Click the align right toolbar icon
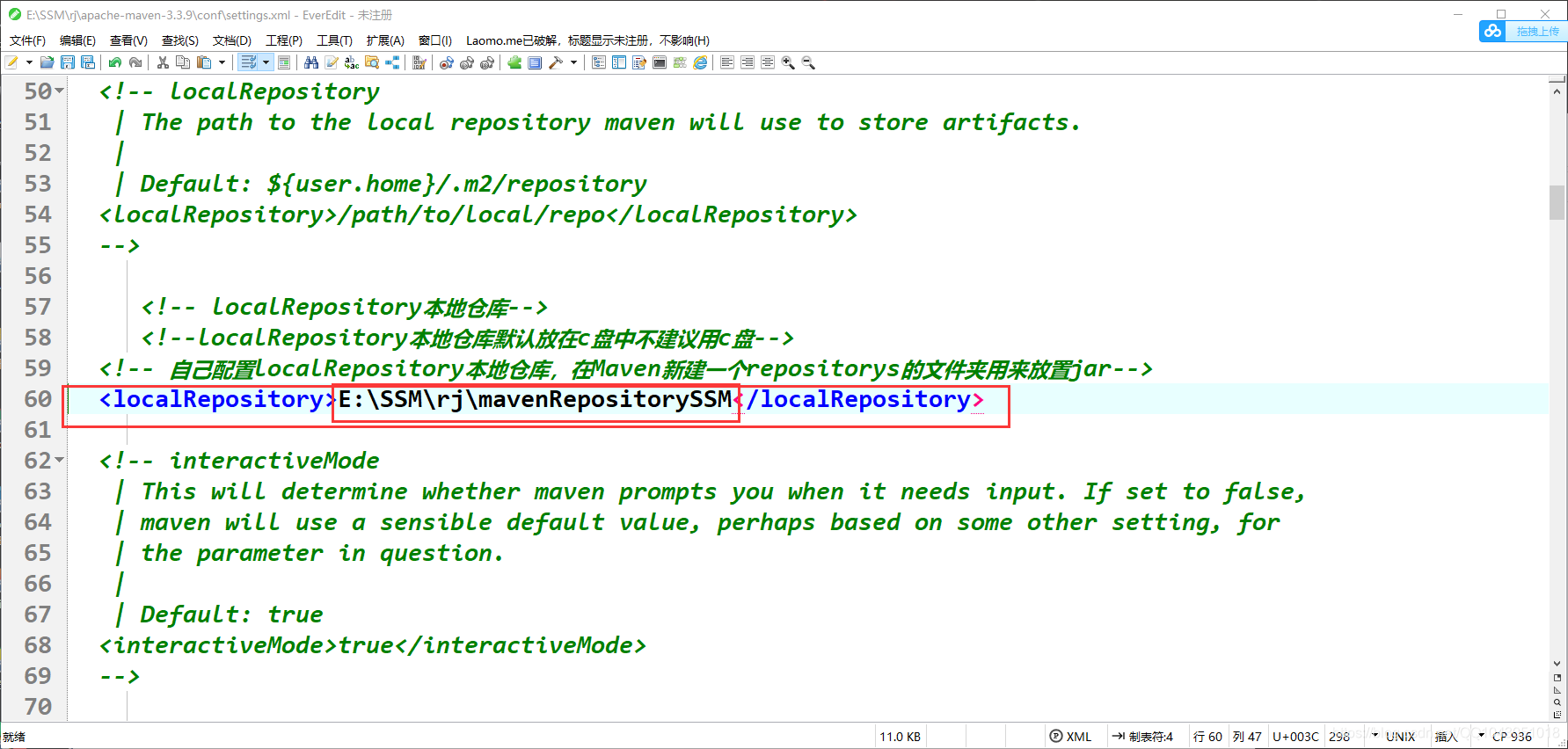The image size is (1568, 749). [x=748, y=62]
